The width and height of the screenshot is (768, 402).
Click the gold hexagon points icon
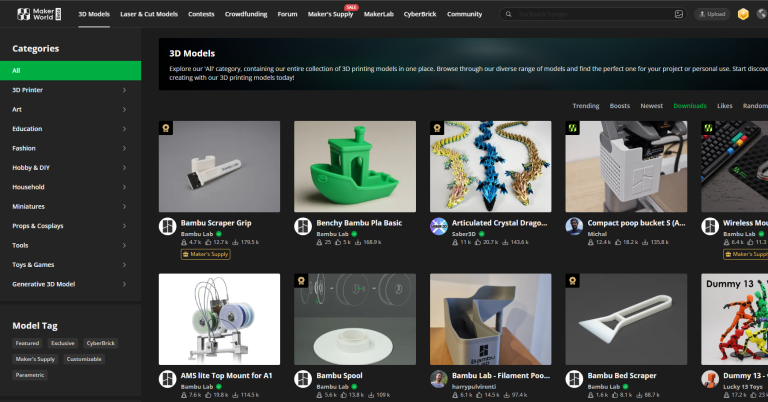click(x=743, y=14)
